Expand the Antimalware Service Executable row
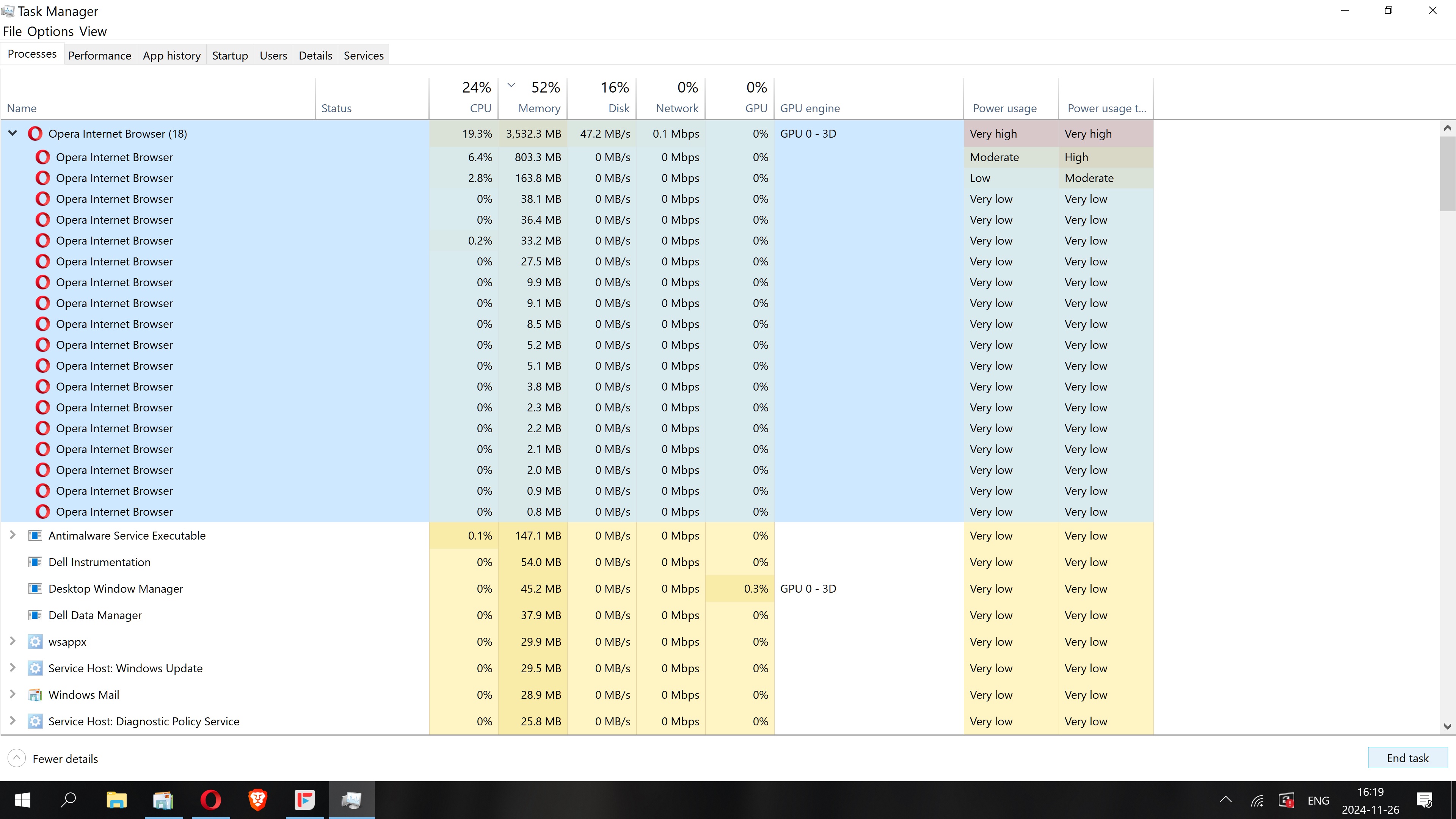 [x=13, y=535]
